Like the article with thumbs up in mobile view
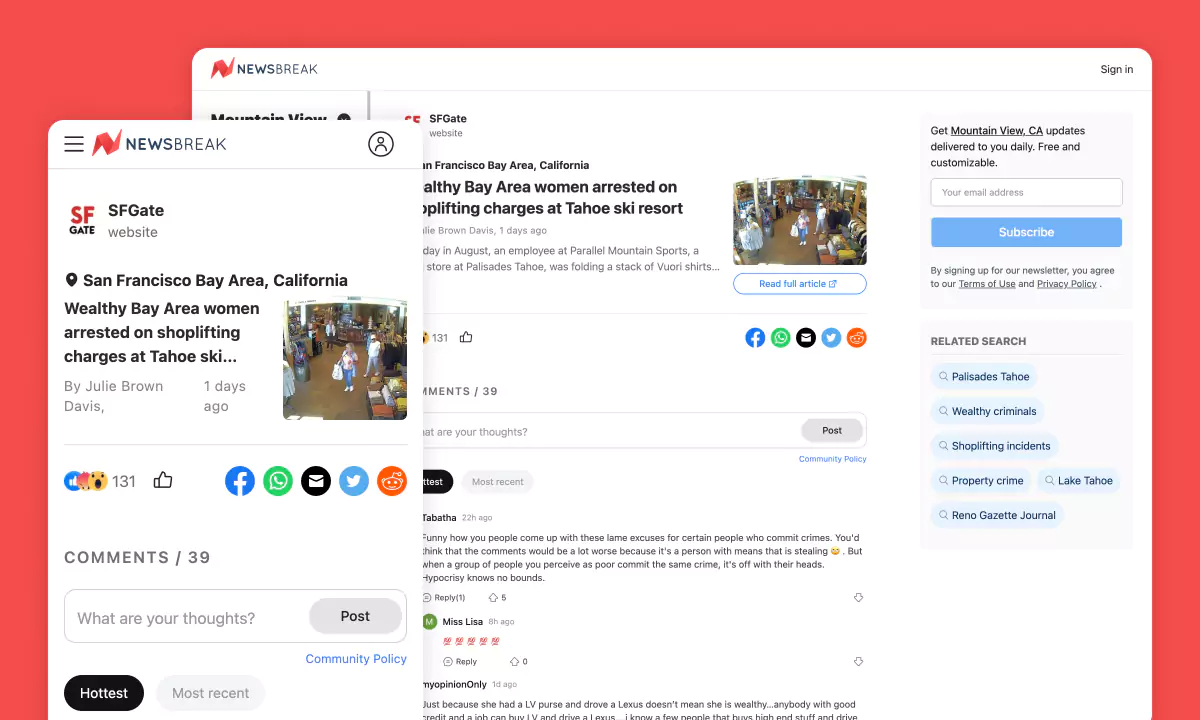Screen dimensions: 1200x720 click(163, 481)
